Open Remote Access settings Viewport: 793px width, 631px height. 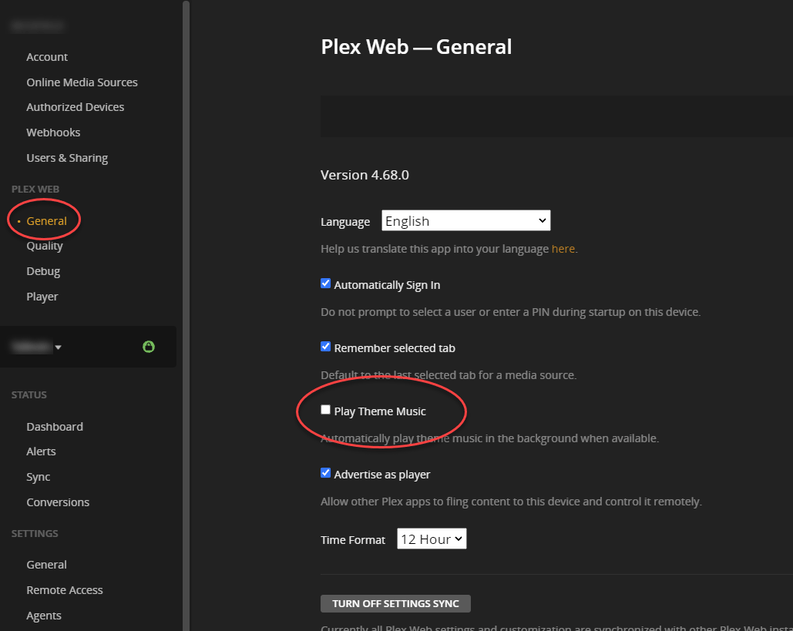pos(65,590)
